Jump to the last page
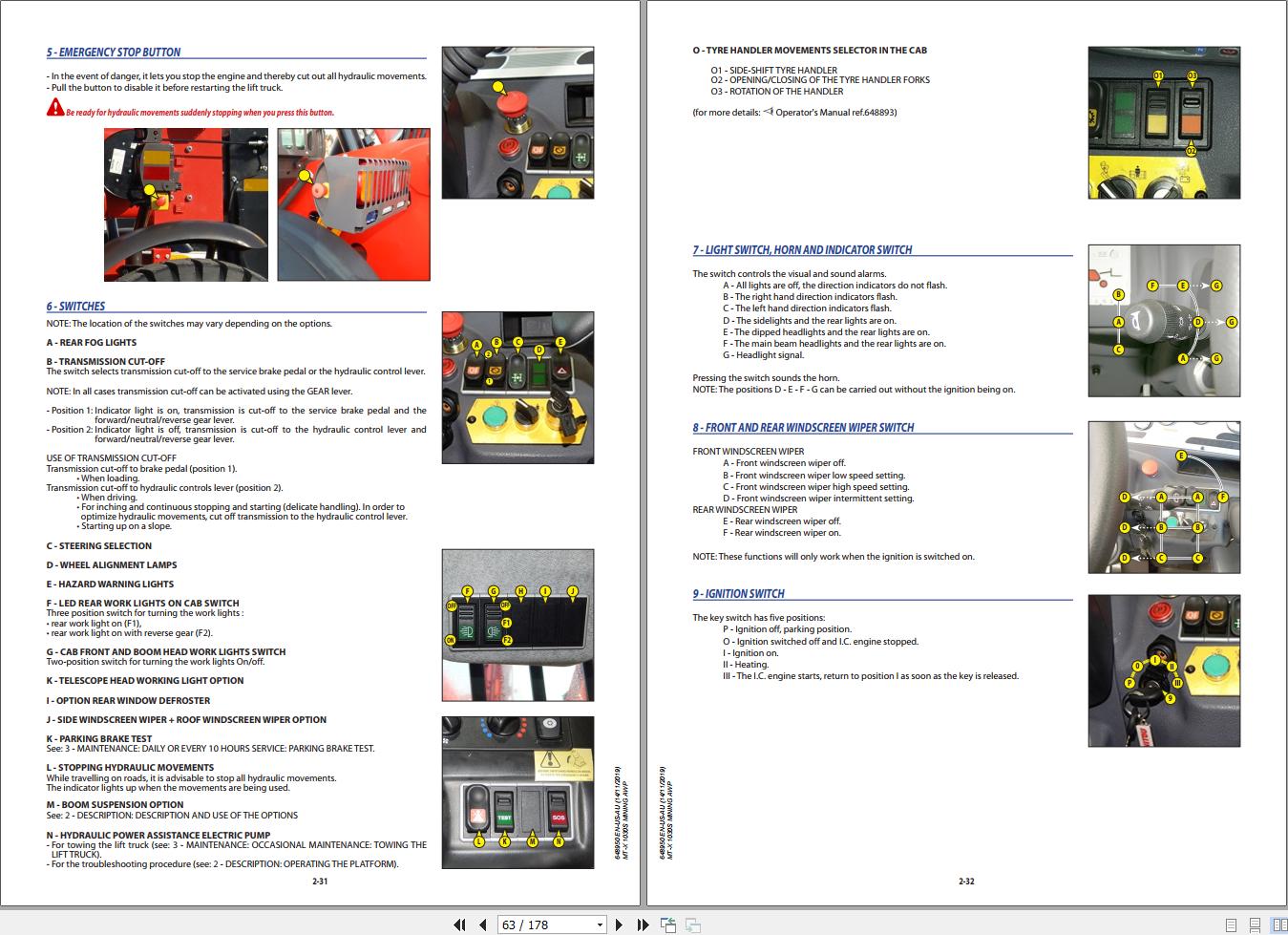 641,924
